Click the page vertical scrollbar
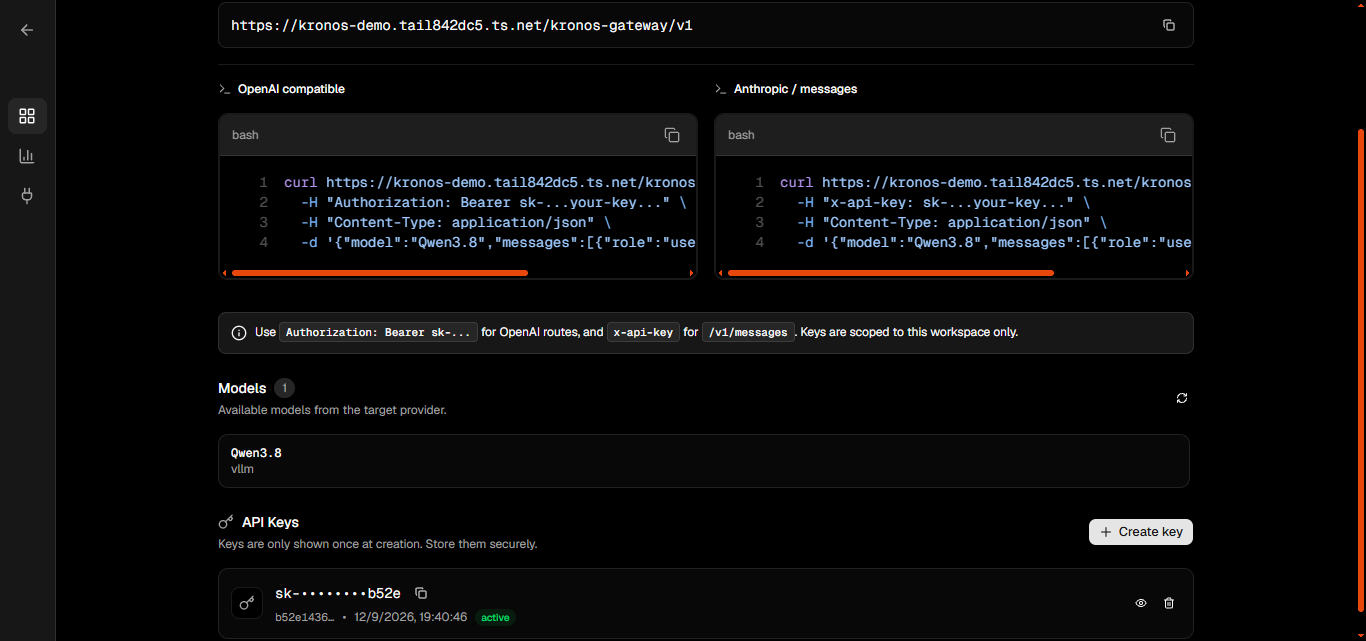1366x641 pixels. [x=1360, y=380]
